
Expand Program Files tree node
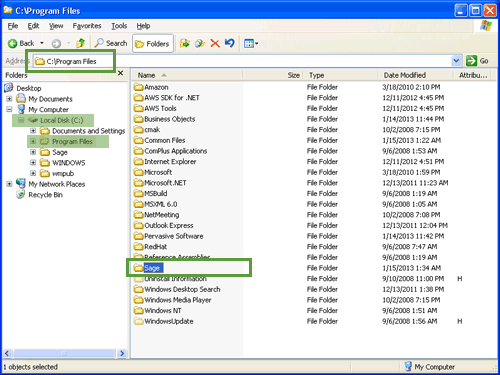[33, 141]
